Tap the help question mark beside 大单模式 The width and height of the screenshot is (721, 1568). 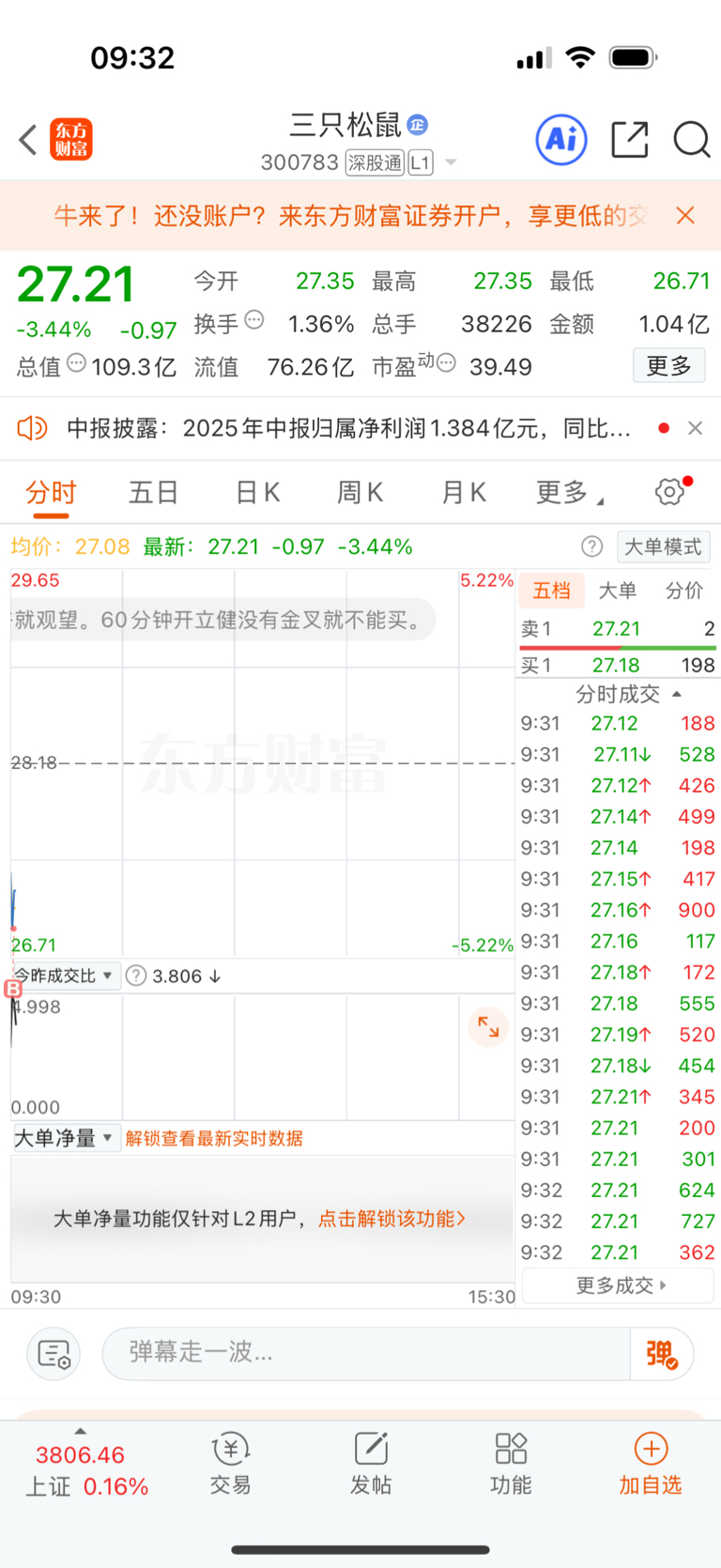591,546
